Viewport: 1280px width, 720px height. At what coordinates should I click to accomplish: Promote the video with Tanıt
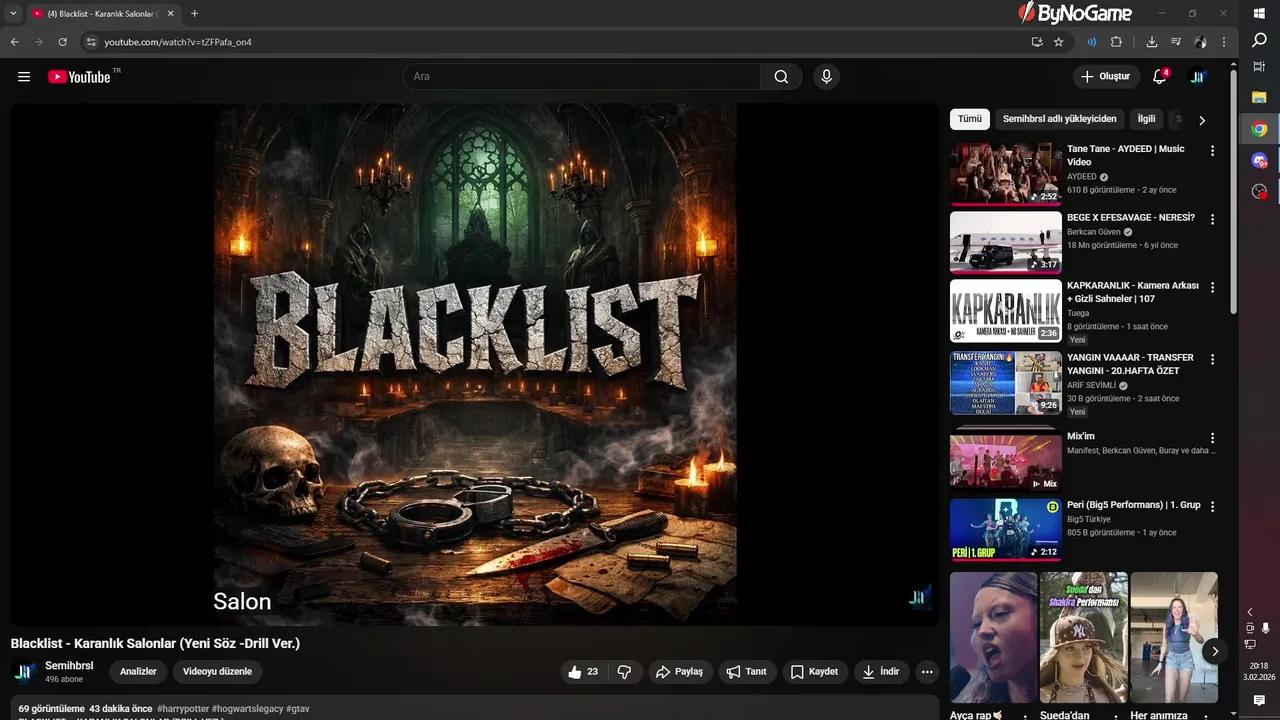(x=747, y=672)
